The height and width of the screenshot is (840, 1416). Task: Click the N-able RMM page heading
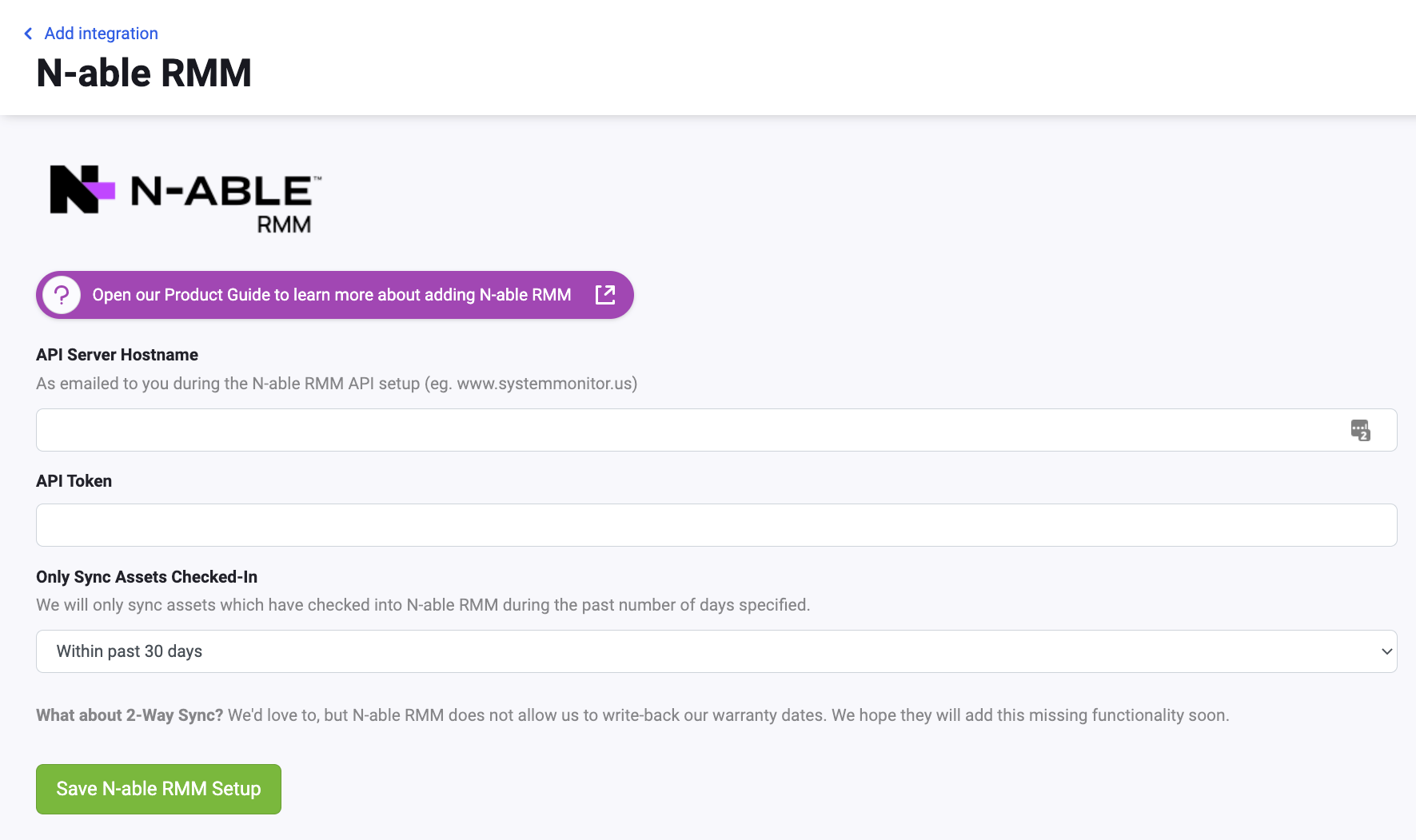point(144,73)
